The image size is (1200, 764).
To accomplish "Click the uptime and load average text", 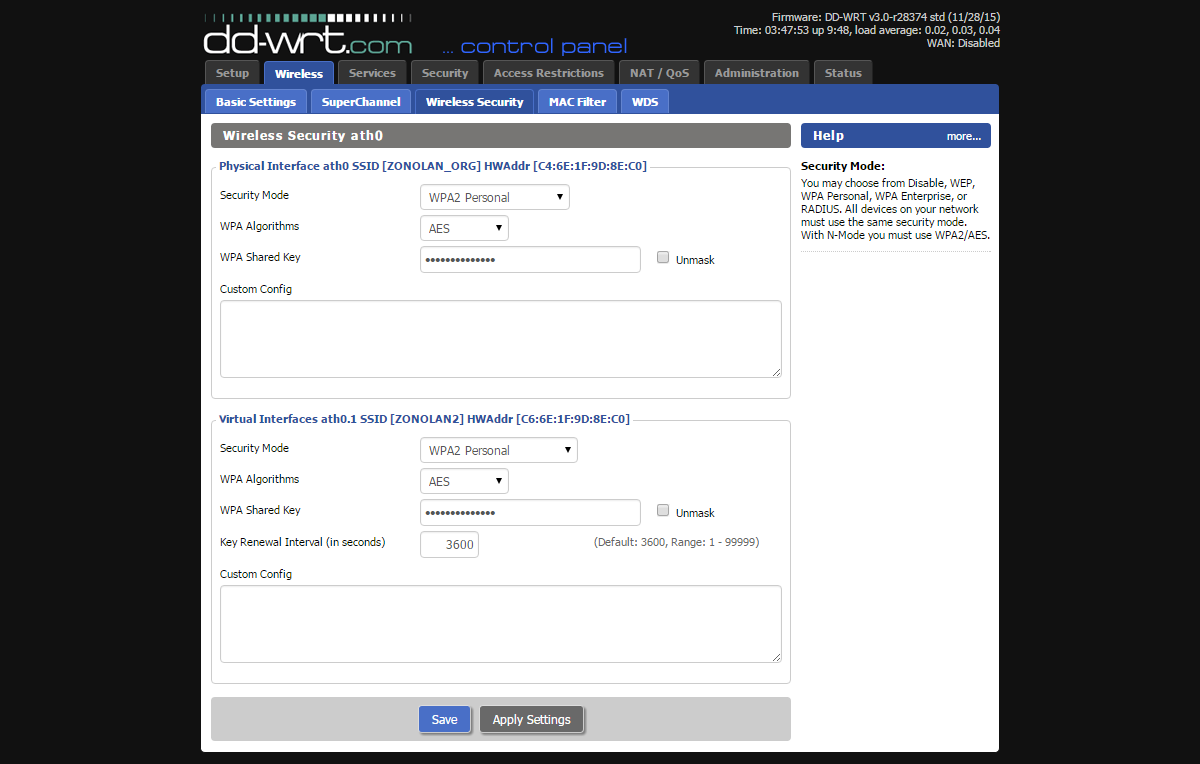I will pyautogui.click(x=867, y=30).
